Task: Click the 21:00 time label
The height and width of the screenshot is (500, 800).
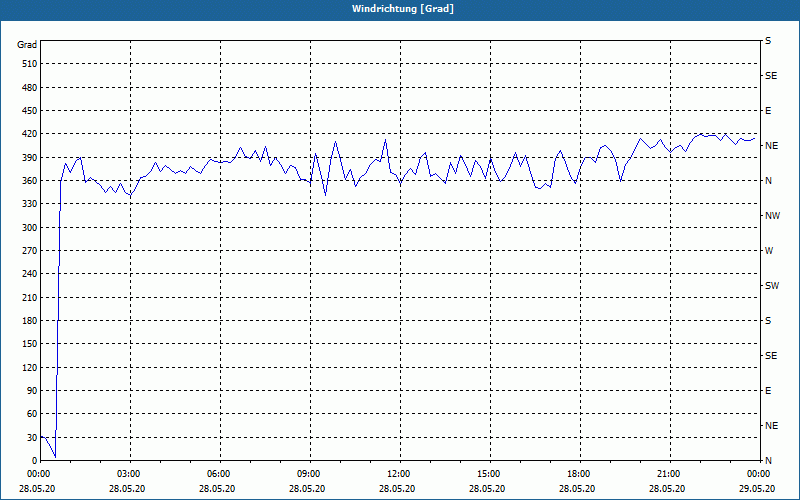Action: coord(670,474)
